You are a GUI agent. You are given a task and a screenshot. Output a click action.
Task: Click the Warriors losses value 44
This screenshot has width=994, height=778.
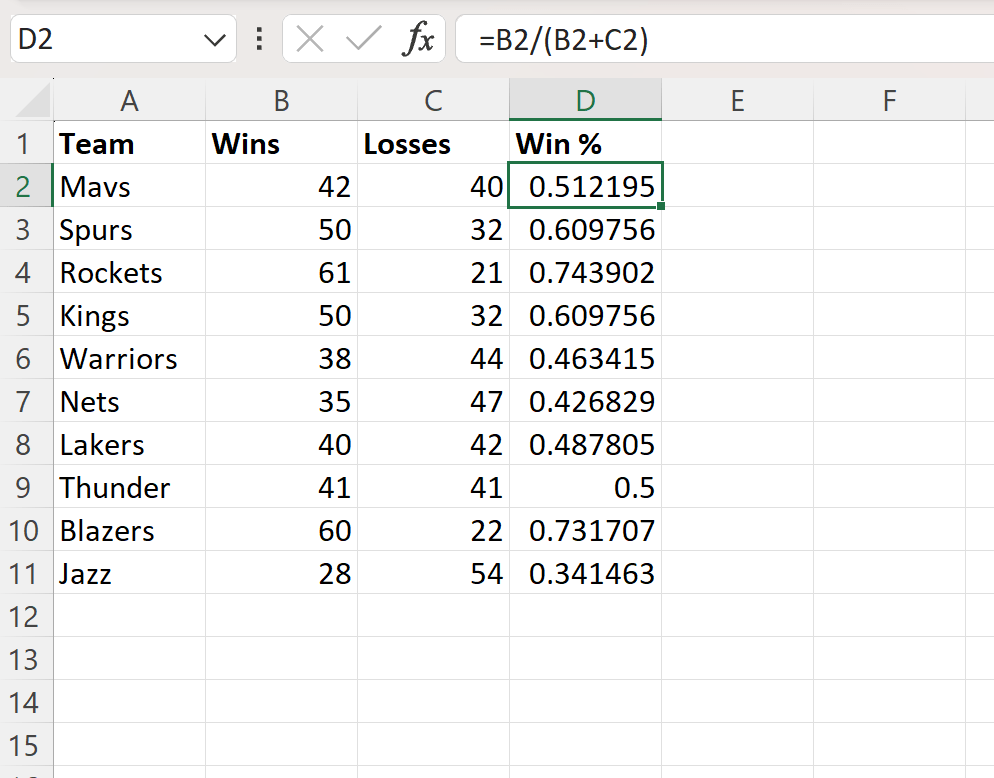point(434,358)
